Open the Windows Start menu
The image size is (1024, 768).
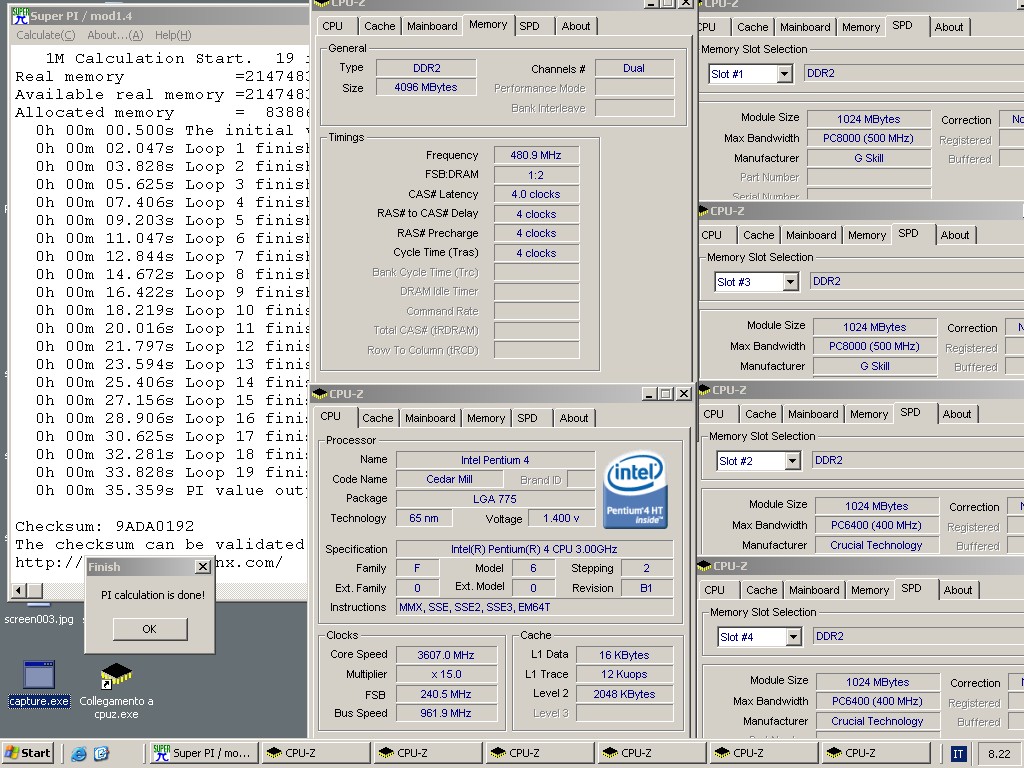(27, 753)
